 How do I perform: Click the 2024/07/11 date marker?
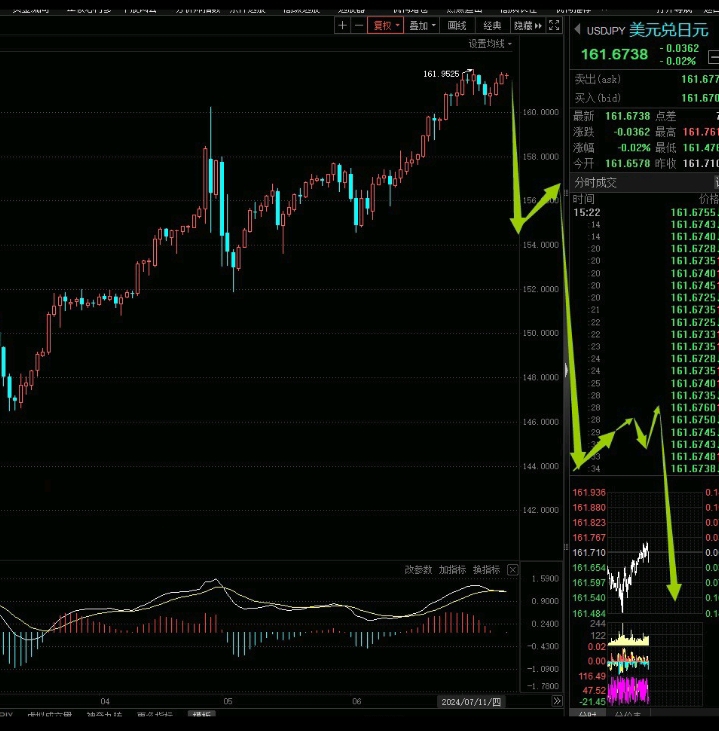471,702
